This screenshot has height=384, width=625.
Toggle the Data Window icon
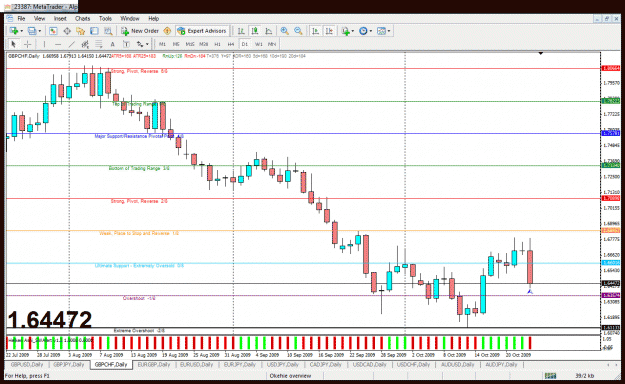[x=67, y=31]
